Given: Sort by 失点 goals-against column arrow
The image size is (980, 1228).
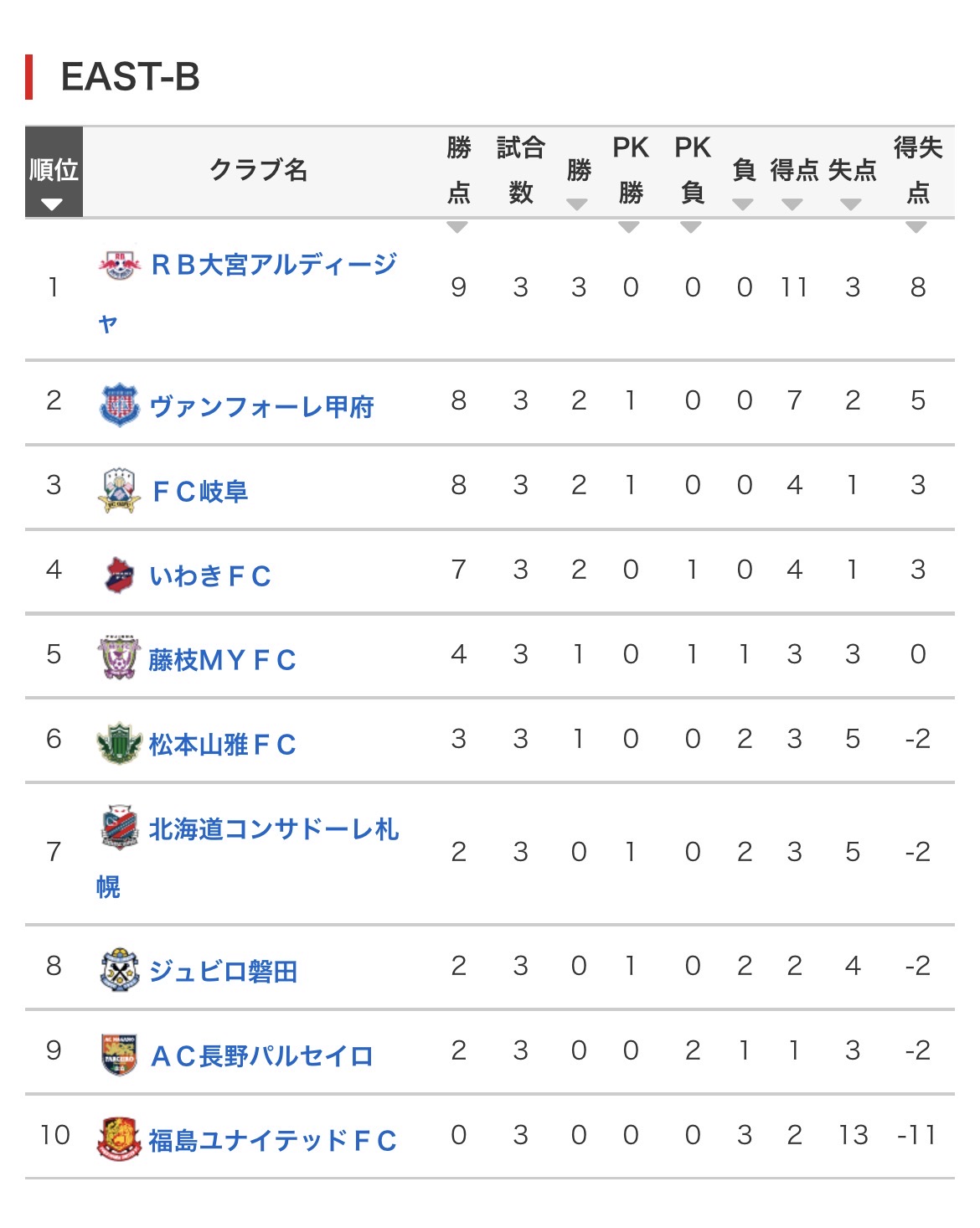Looking at the screenshot, I should [x=851, y=204].
